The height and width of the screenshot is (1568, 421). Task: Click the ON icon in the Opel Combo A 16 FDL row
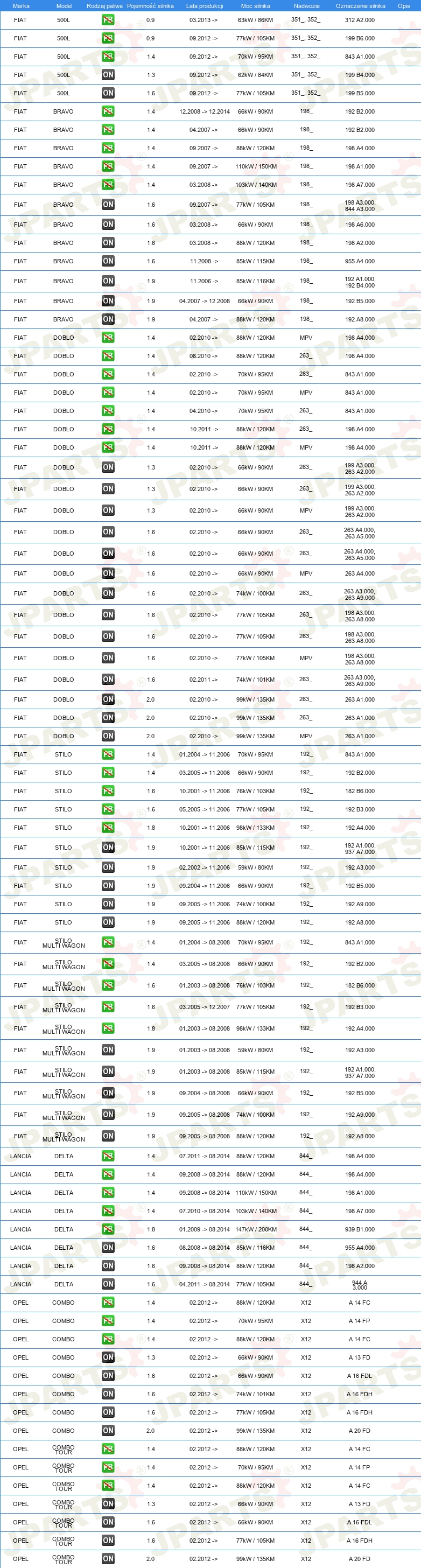point(108,1376)
